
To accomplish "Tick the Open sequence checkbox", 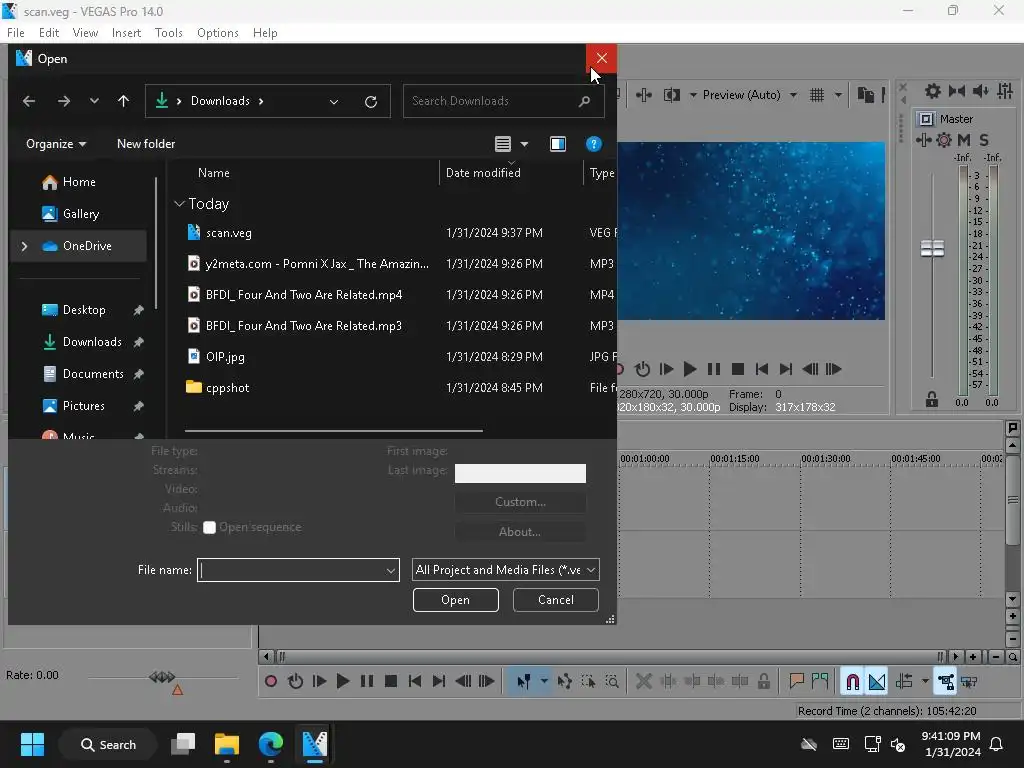I will 210,528.
